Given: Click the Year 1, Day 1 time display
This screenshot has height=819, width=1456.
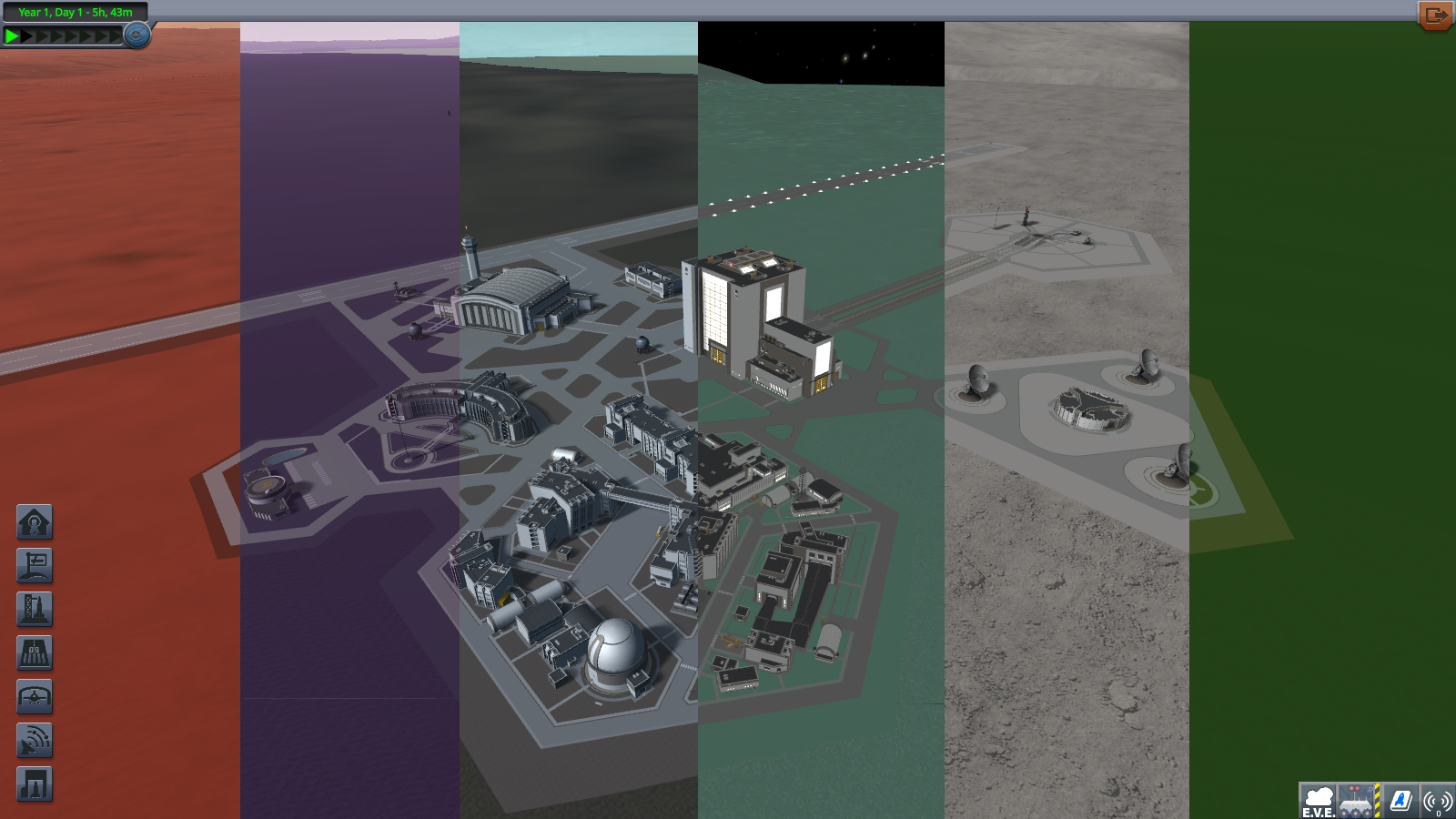Looking at the screenshot, I should point(76,12).
